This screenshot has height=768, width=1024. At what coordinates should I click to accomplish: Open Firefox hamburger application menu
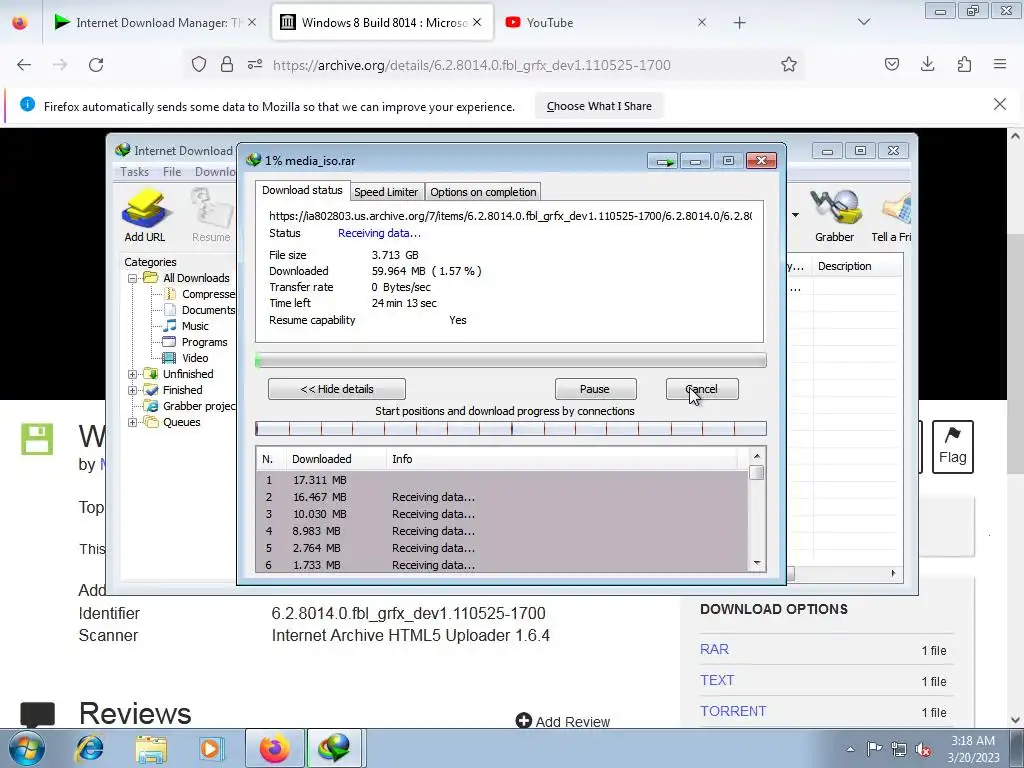pos(999,65)
